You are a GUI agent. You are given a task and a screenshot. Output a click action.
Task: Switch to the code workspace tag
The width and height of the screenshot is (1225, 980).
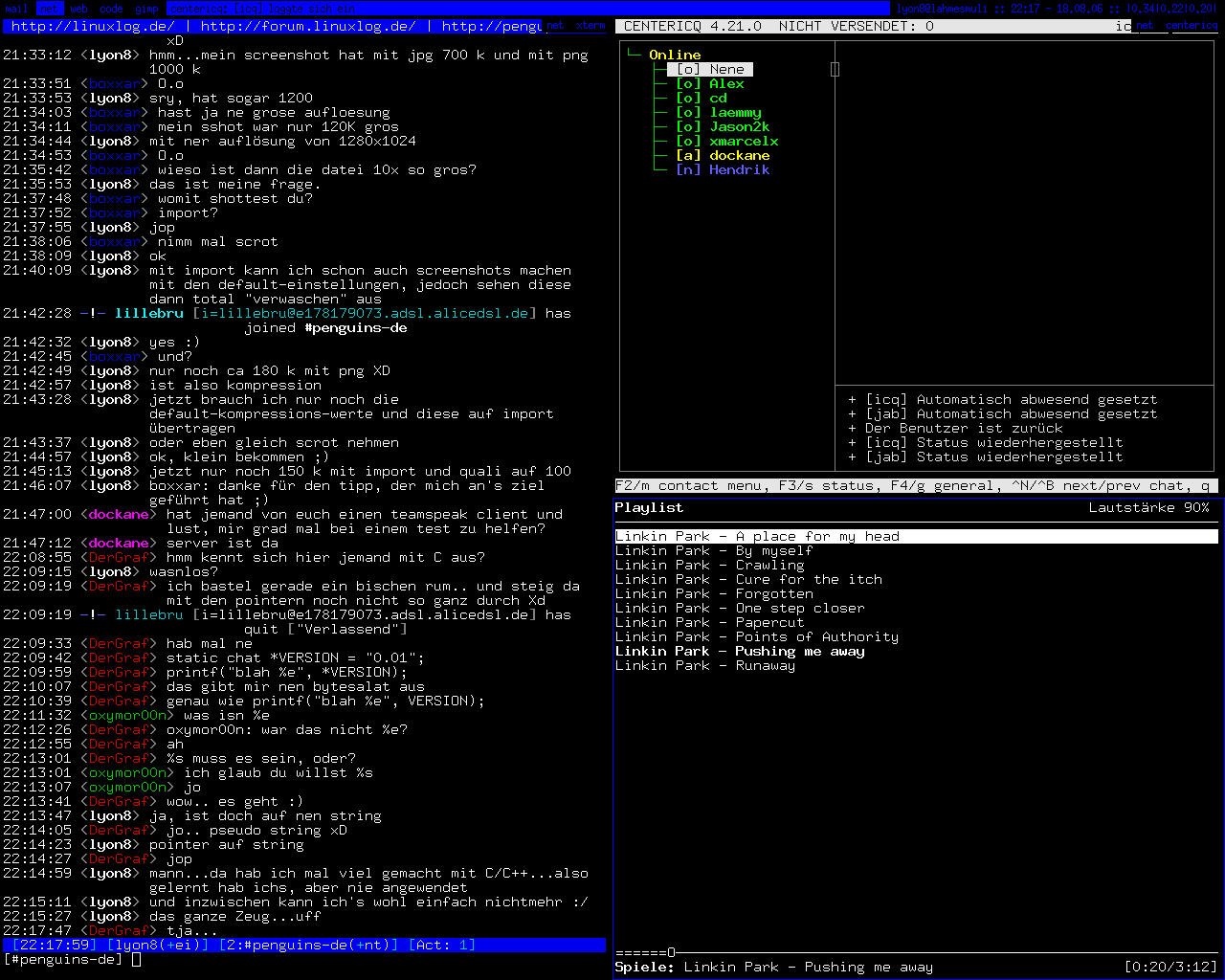pos(111,9)
